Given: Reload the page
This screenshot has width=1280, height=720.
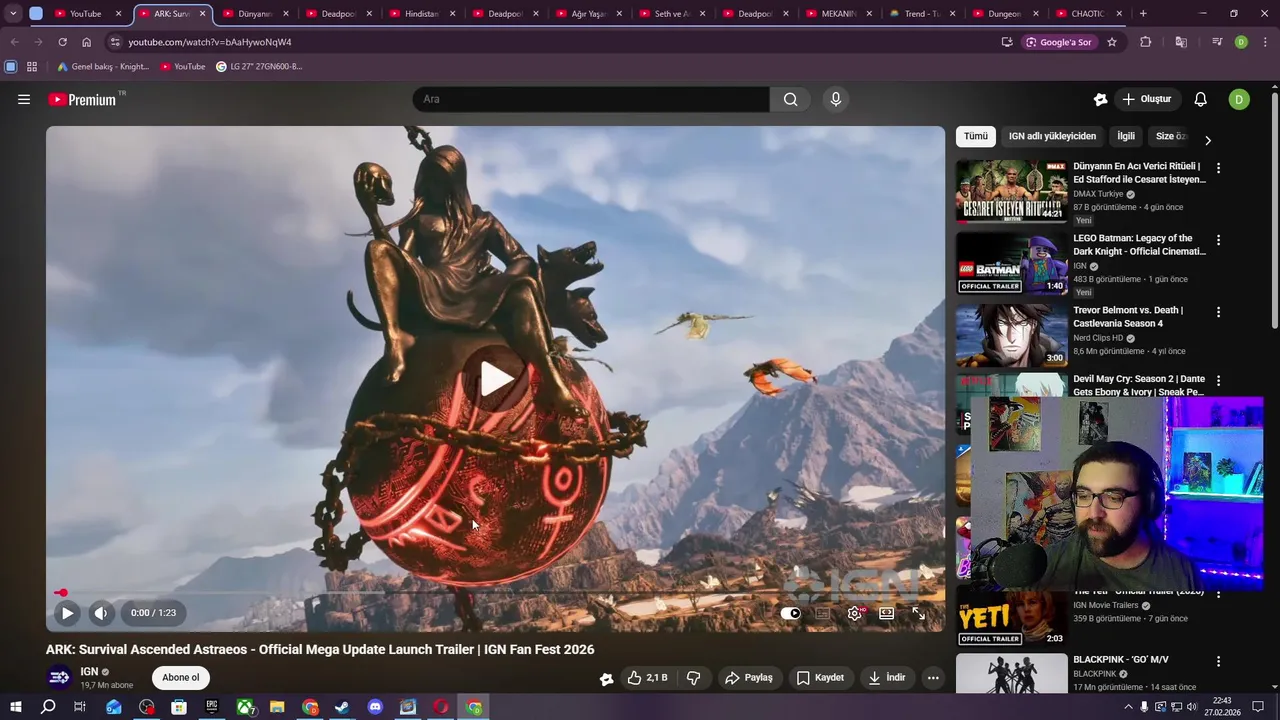Looking at the screenshot, I should (62, 42).
